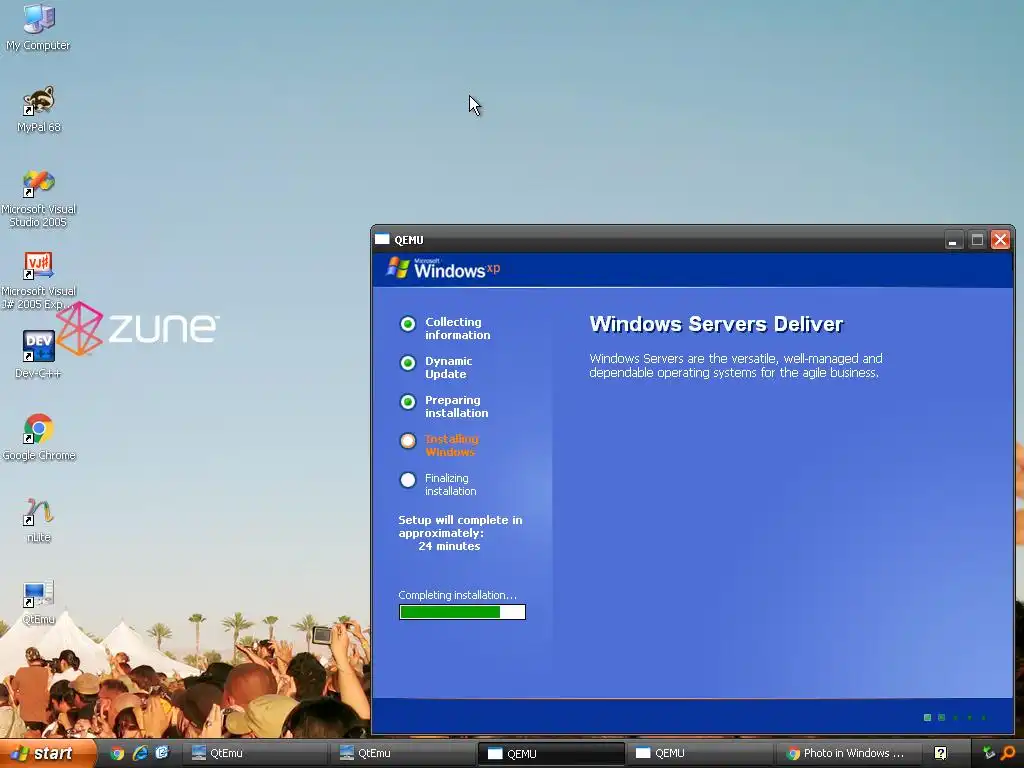1024x768 pixels.
Task: Click the orange magnifier tray icon
Action: [x=1008, y=753]
